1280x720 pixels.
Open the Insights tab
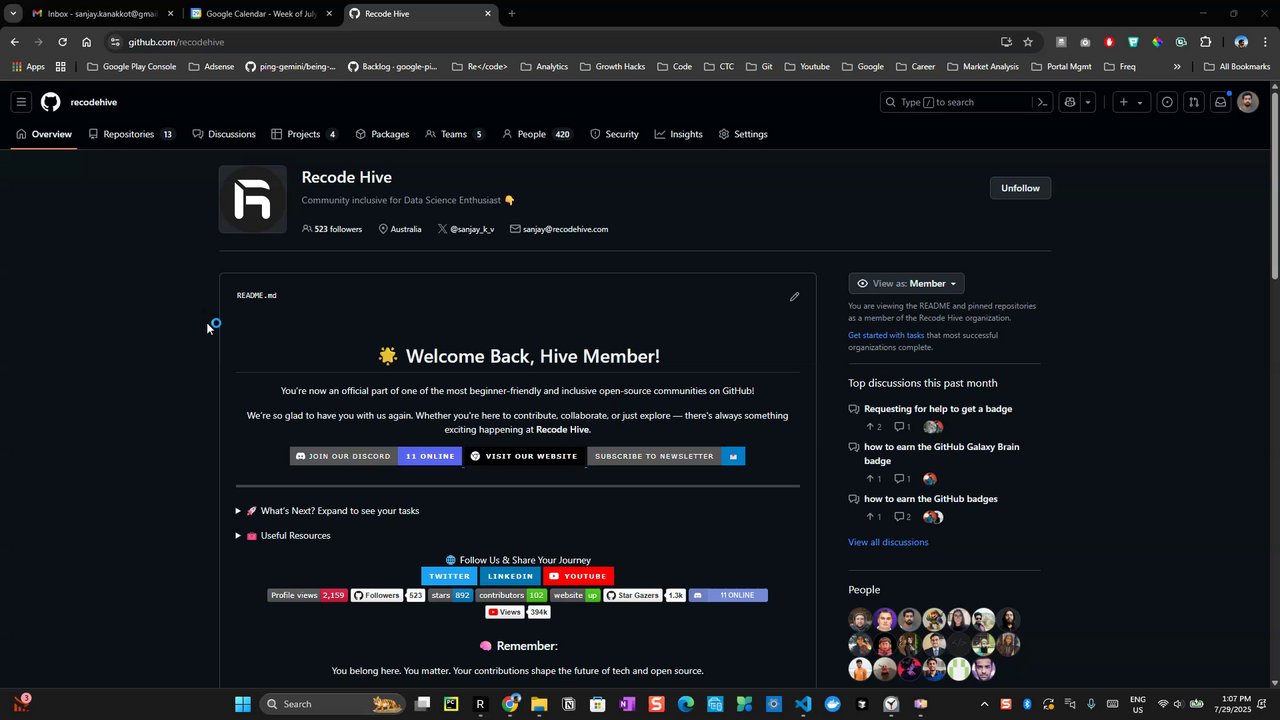(679, 134)
